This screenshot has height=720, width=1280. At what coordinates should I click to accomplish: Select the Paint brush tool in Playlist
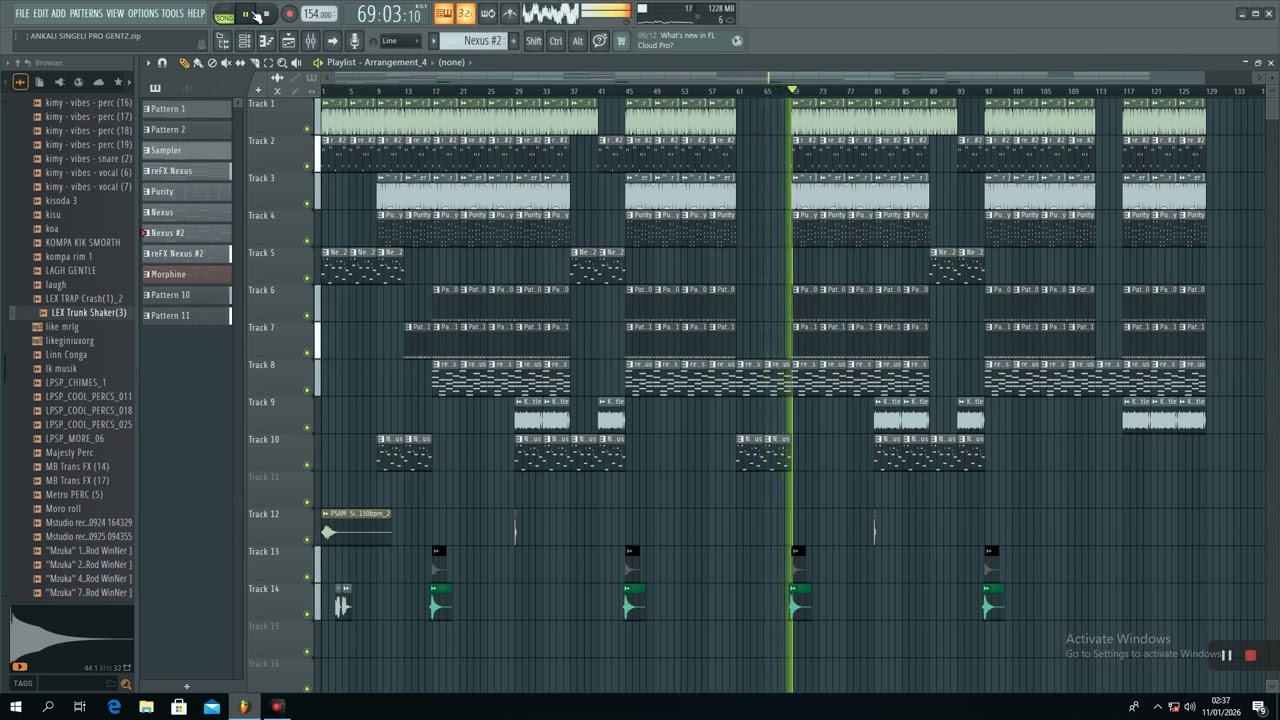pyautogui.click(x=198, y=63)
